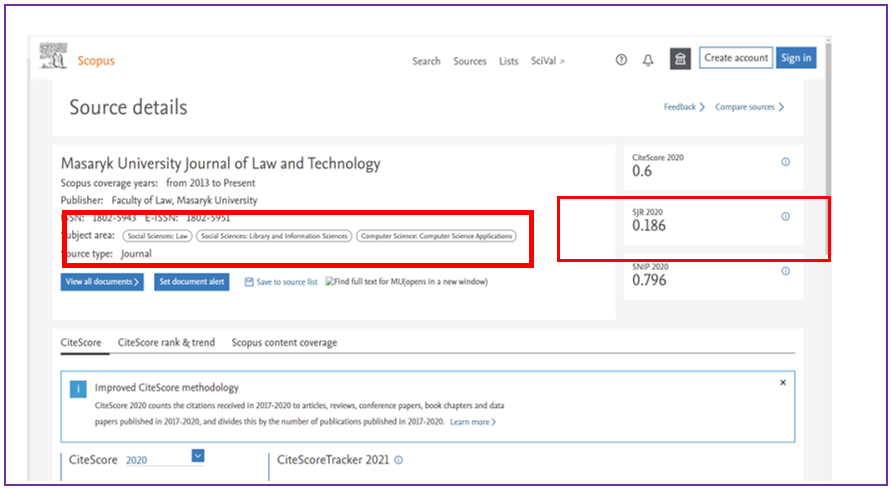Click the Source details heading

pyautogui.click(x=128, y=107)
